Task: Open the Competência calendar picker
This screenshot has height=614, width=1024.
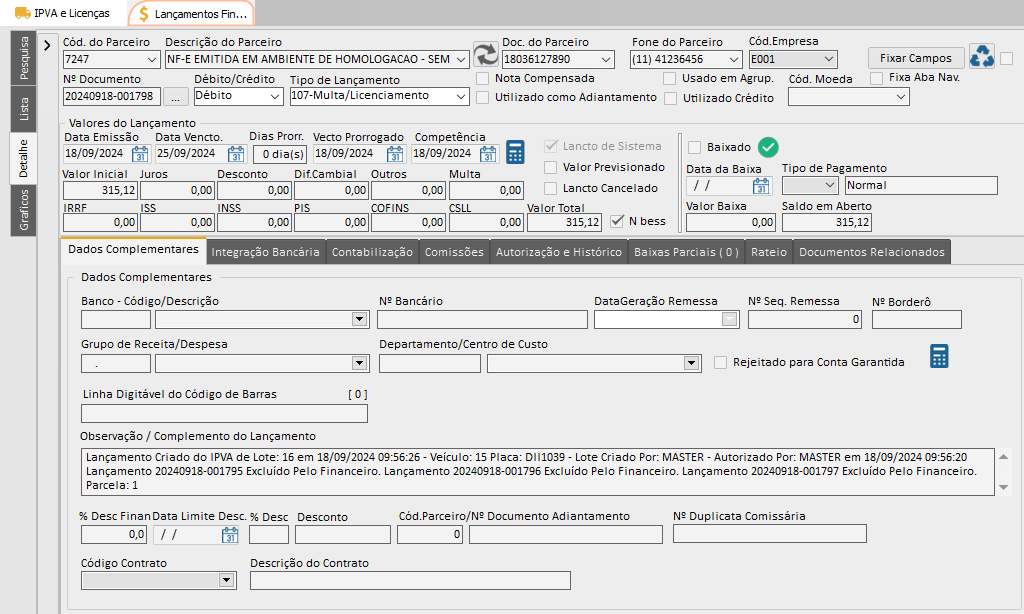Action: click(x=488, y=154)
